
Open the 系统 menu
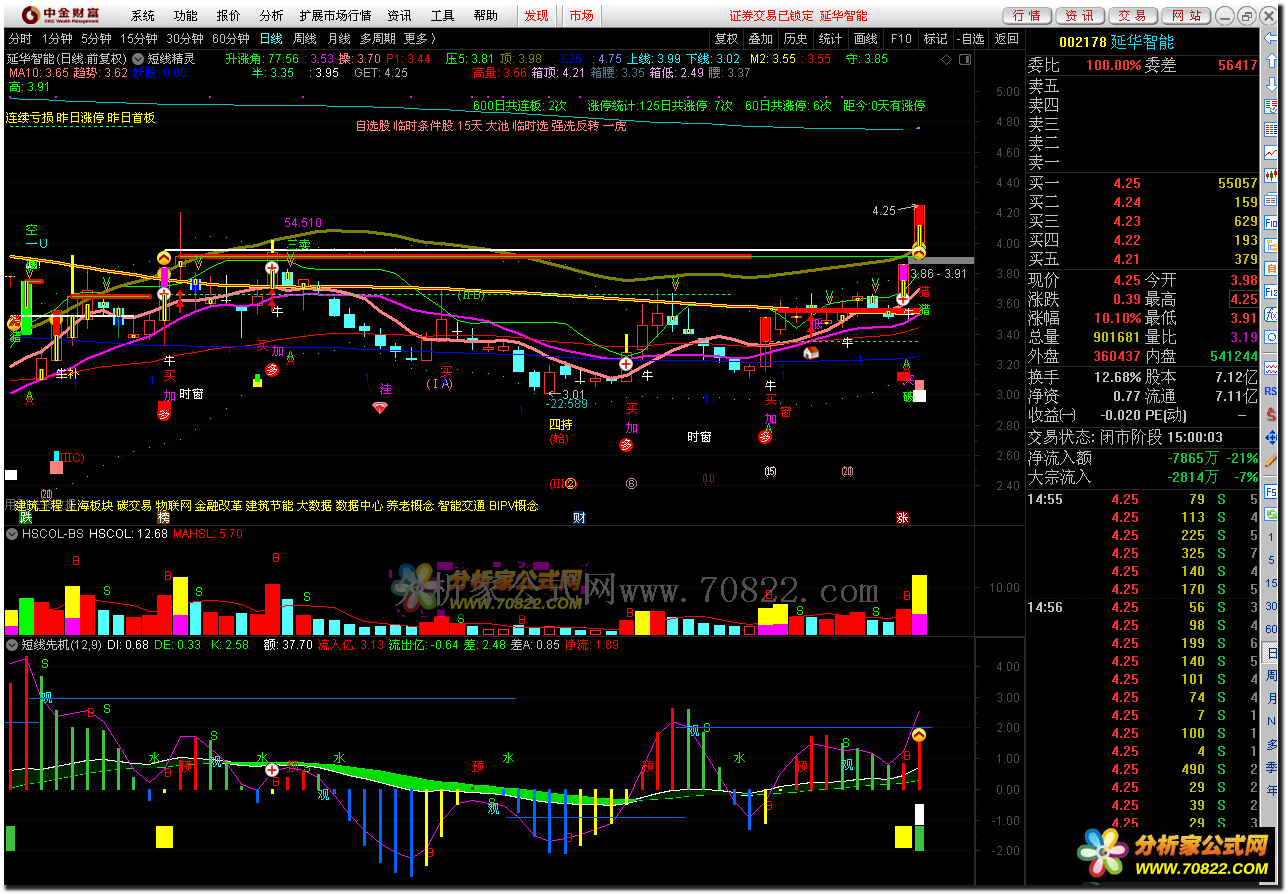point(143,16)
